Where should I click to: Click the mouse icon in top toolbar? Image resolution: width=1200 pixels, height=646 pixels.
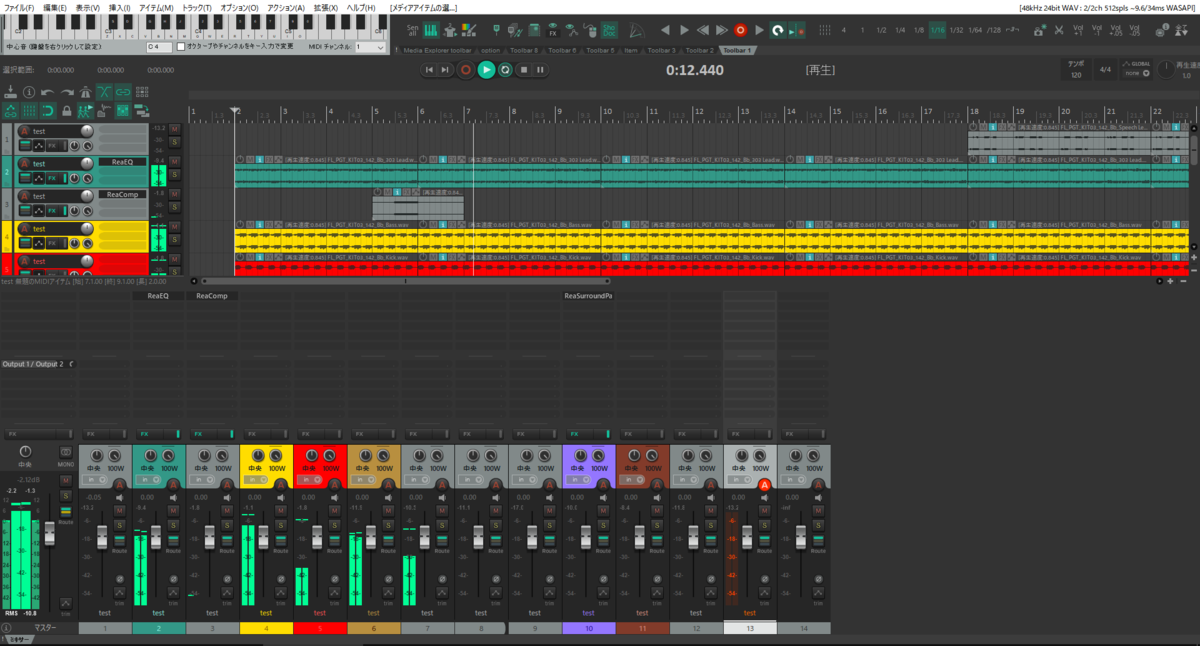pos(592,31)
